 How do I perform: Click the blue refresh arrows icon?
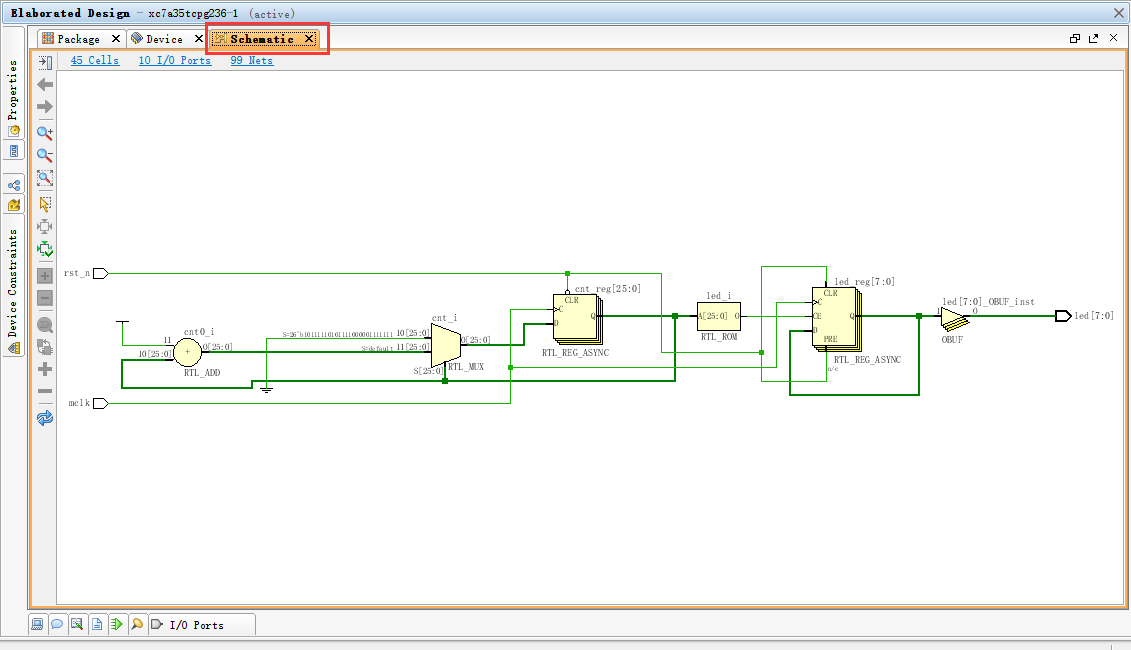[45, 418]
